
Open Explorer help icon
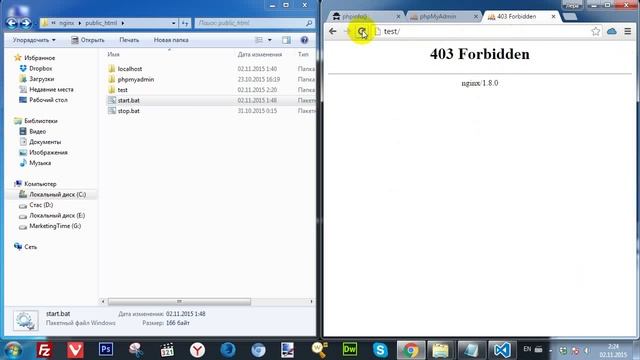pyautogui.click(x=304, y=40)
